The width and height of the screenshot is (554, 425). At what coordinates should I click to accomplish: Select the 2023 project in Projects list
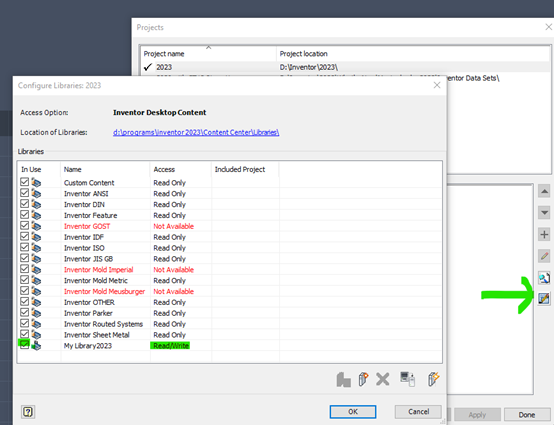point(164,67)
